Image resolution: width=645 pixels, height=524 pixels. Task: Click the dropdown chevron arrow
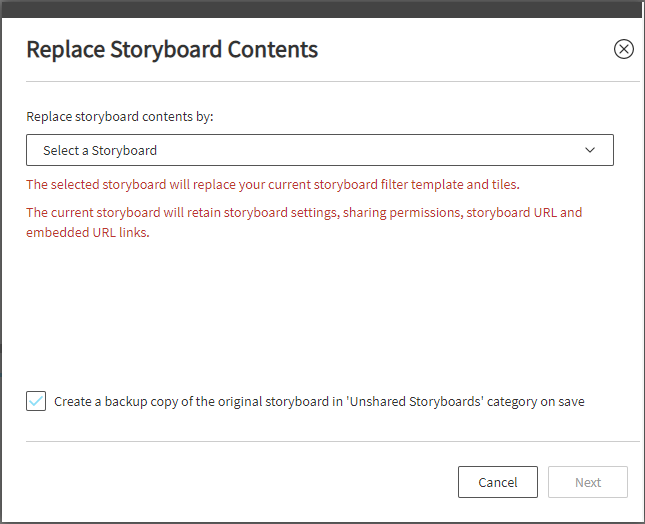(x=590, y=150)
